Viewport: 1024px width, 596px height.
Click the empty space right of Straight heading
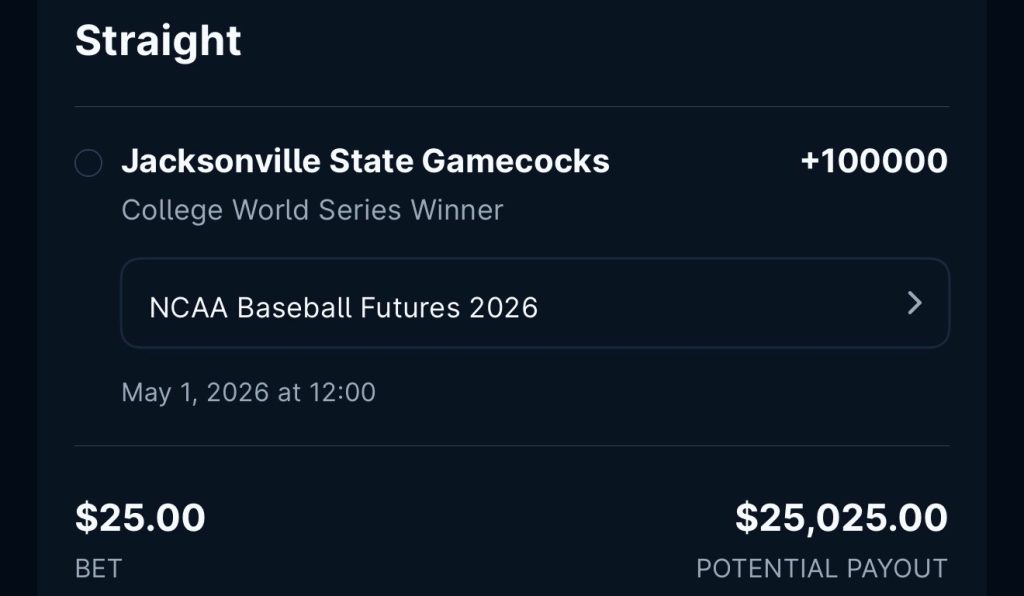click(600, 41)
